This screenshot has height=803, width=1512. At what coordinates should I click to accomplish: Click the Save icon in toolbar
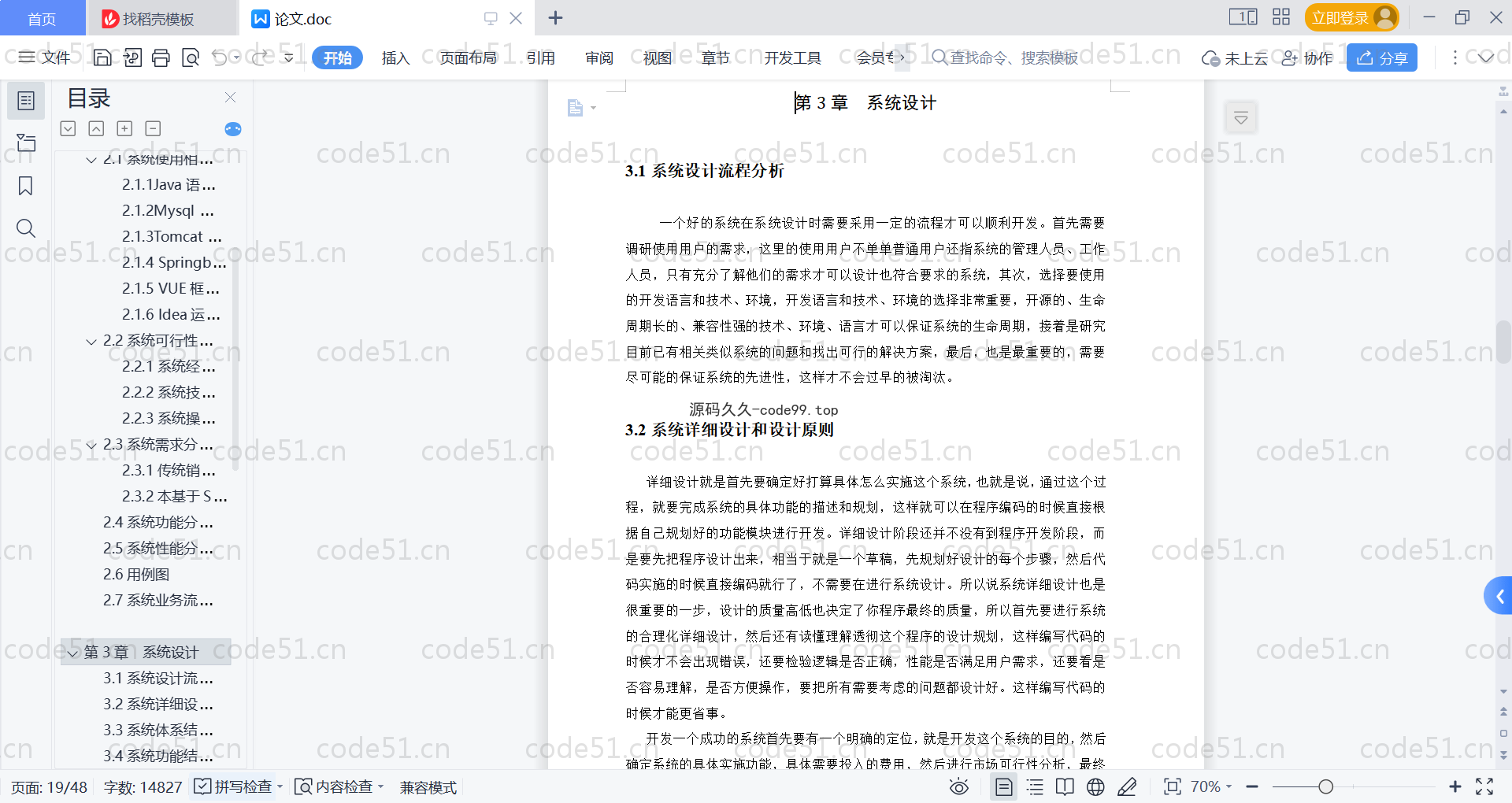tap(102, 57)
